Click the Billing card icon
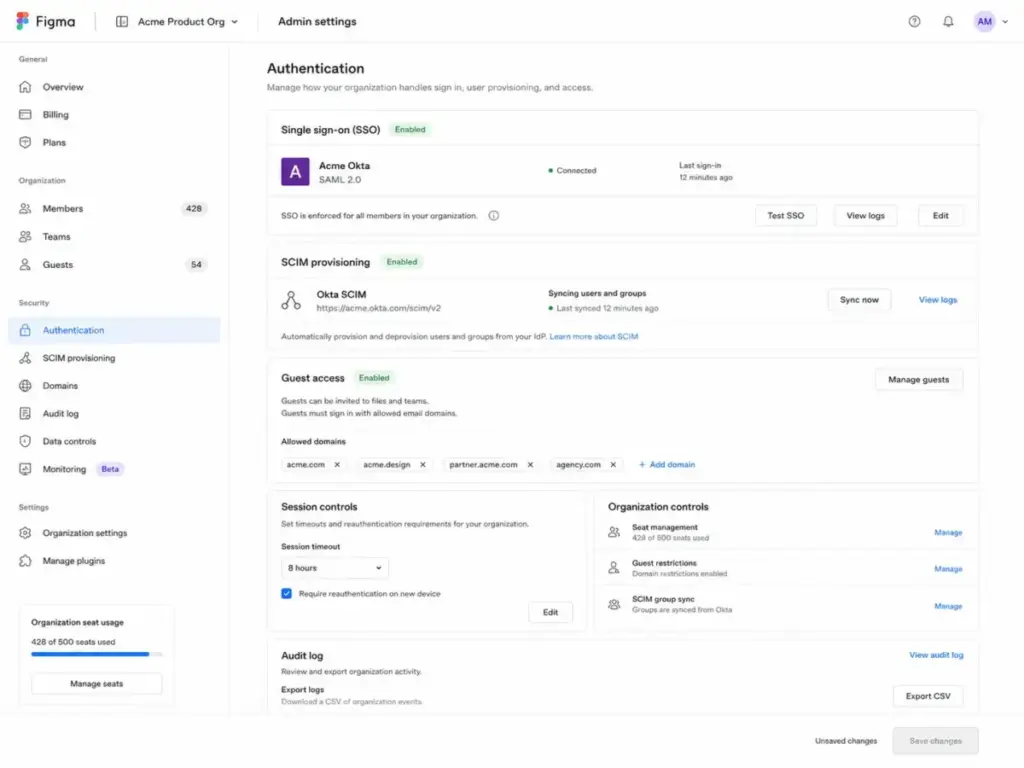Image resolution: width=1024 pixels, height=768 pixels. (x=25, y=114)
